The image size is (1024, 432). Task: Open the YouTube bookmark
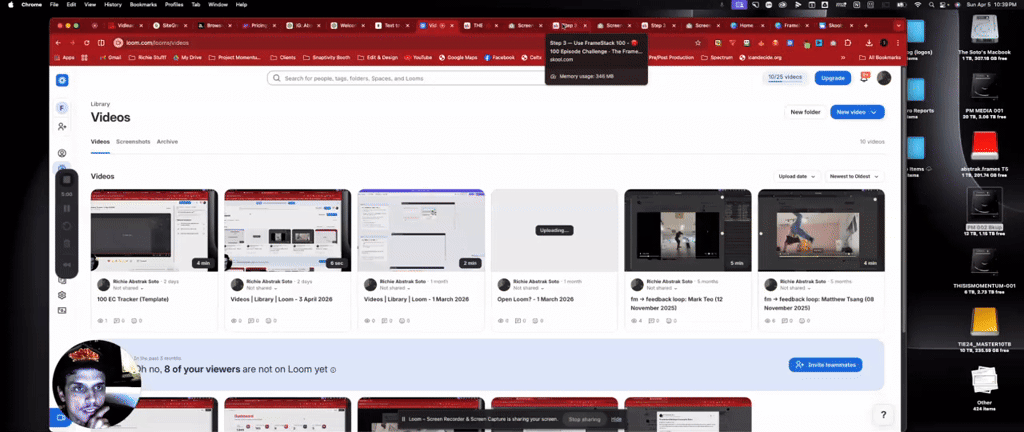(418, 57)
